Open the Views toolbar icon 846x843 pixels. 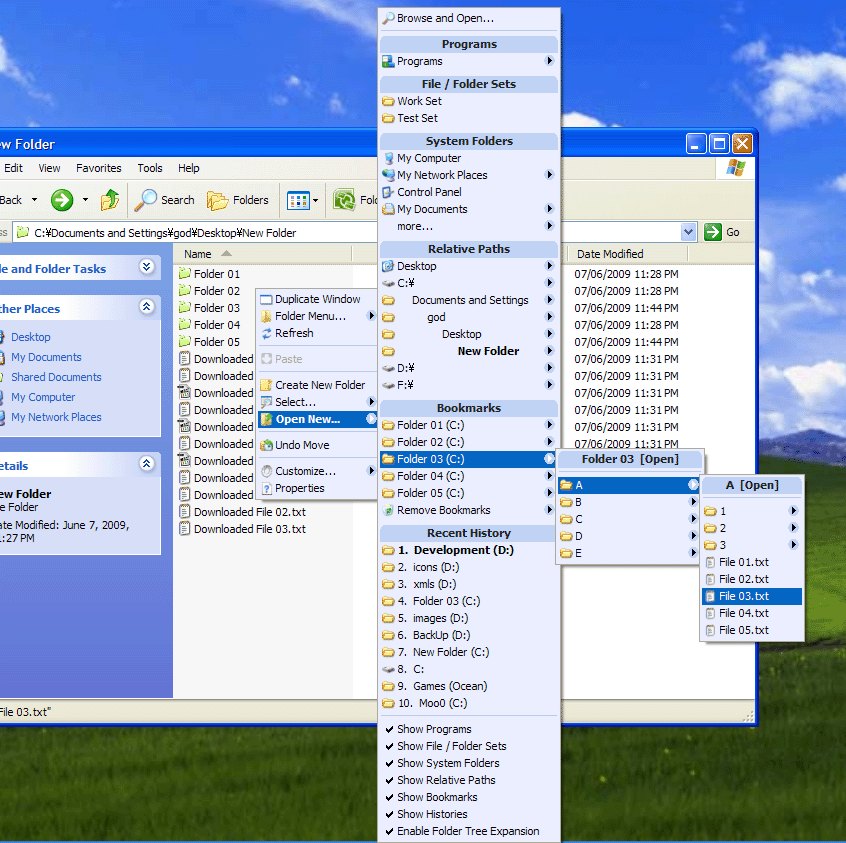(x=298, y=200)
